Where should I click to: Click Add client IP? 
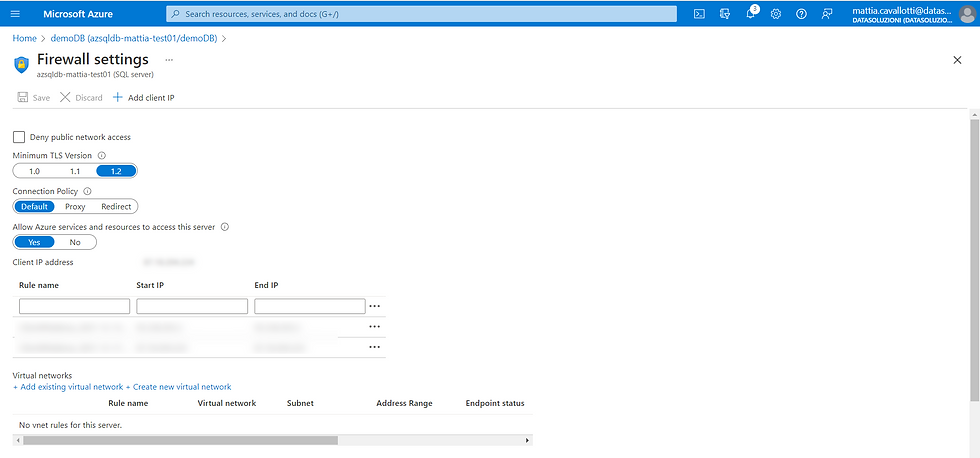click(x=144, y=97)
